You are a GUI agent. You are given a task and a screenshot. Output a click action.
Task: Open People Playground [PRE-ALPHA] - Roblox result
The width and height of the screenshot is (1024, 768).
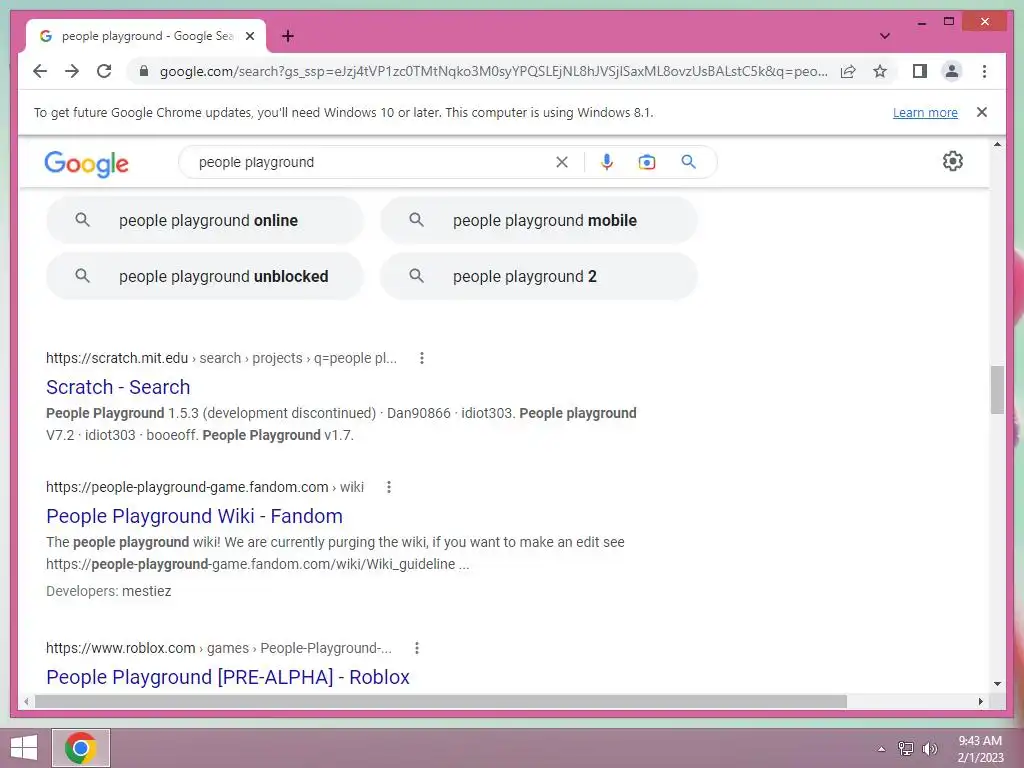228,677
